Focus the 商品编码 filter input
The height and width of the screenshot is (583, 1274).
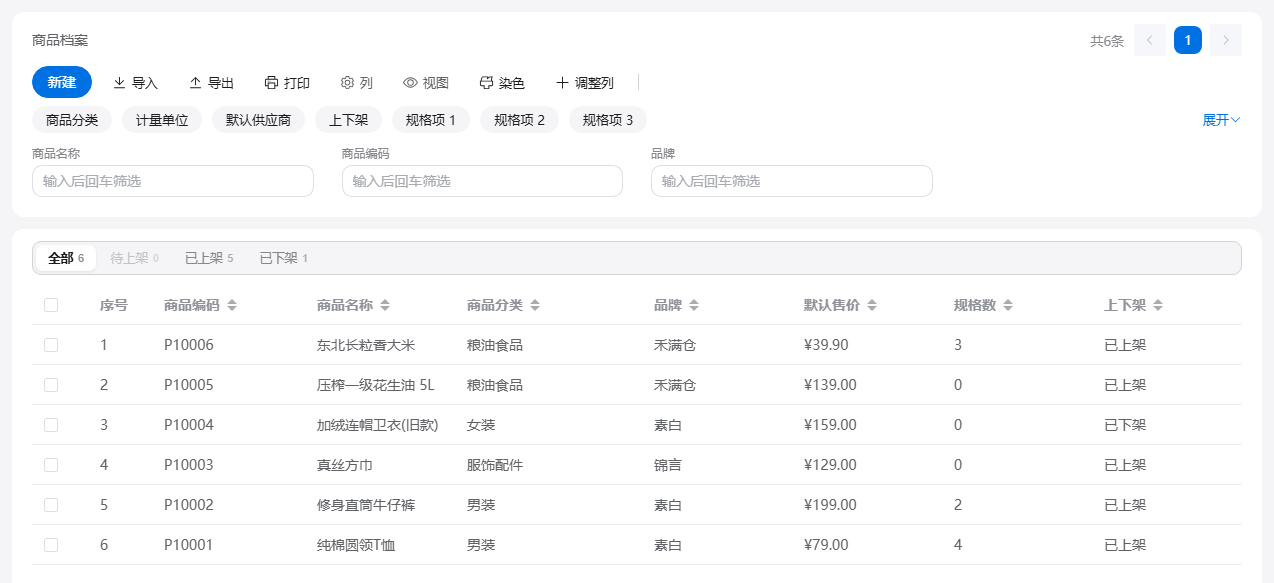coord(482,181)
